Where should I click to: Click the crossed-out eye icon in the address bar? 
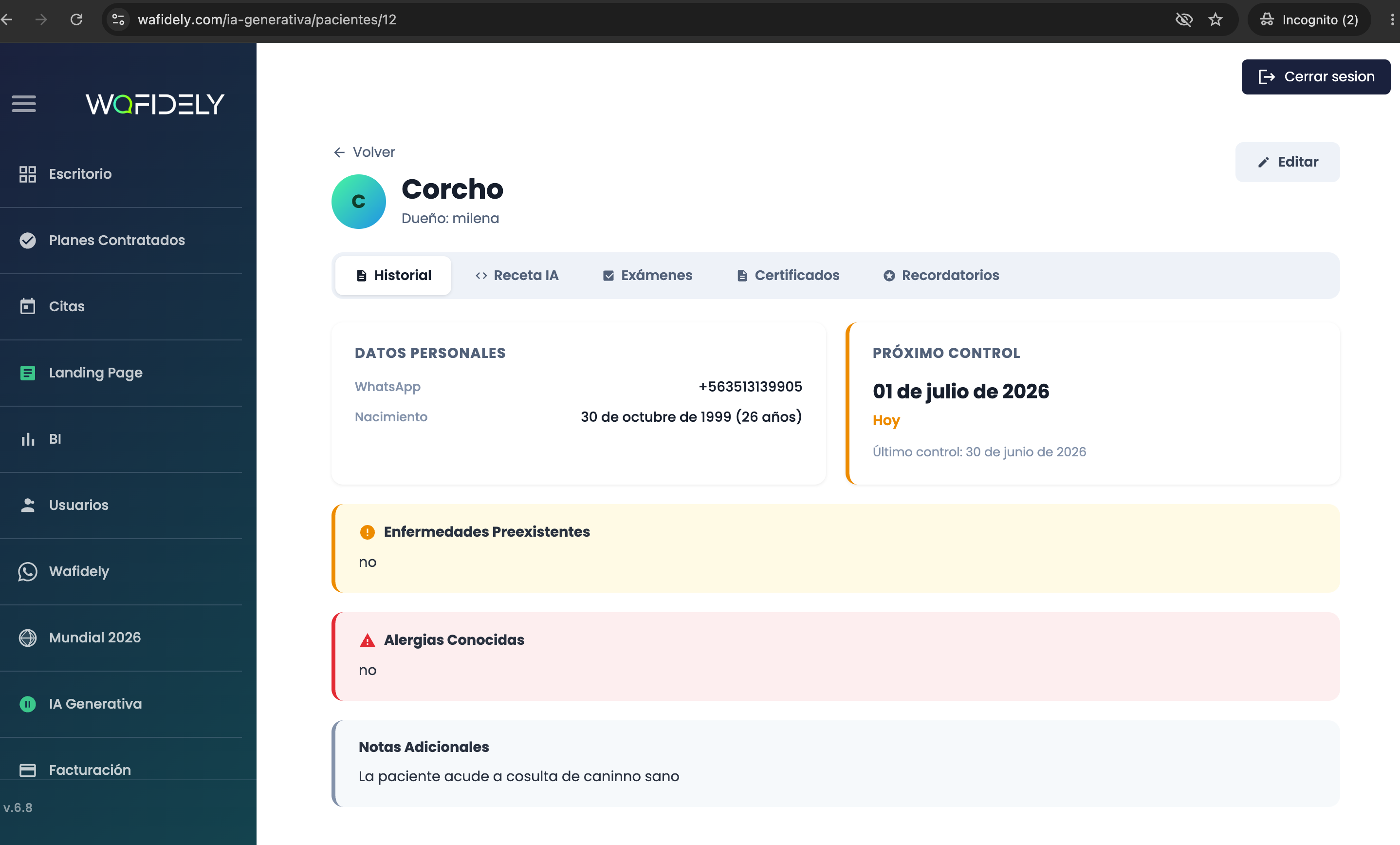pyautogui.click(x=1183, y=19)
